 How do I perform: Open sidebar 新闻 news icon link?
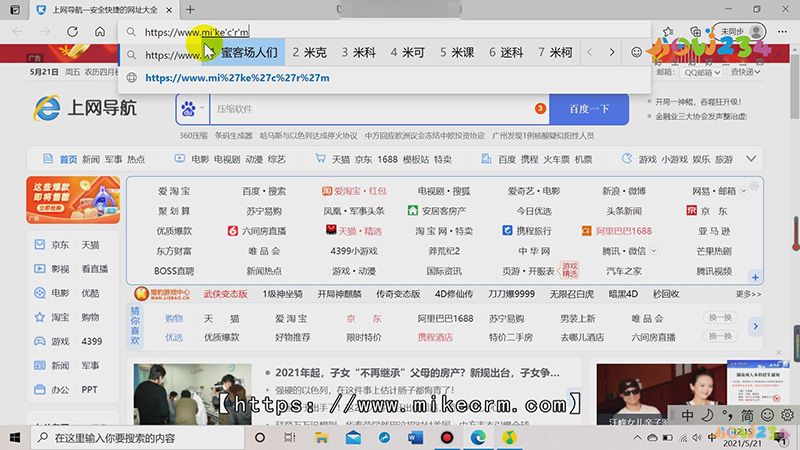[40, 365]
